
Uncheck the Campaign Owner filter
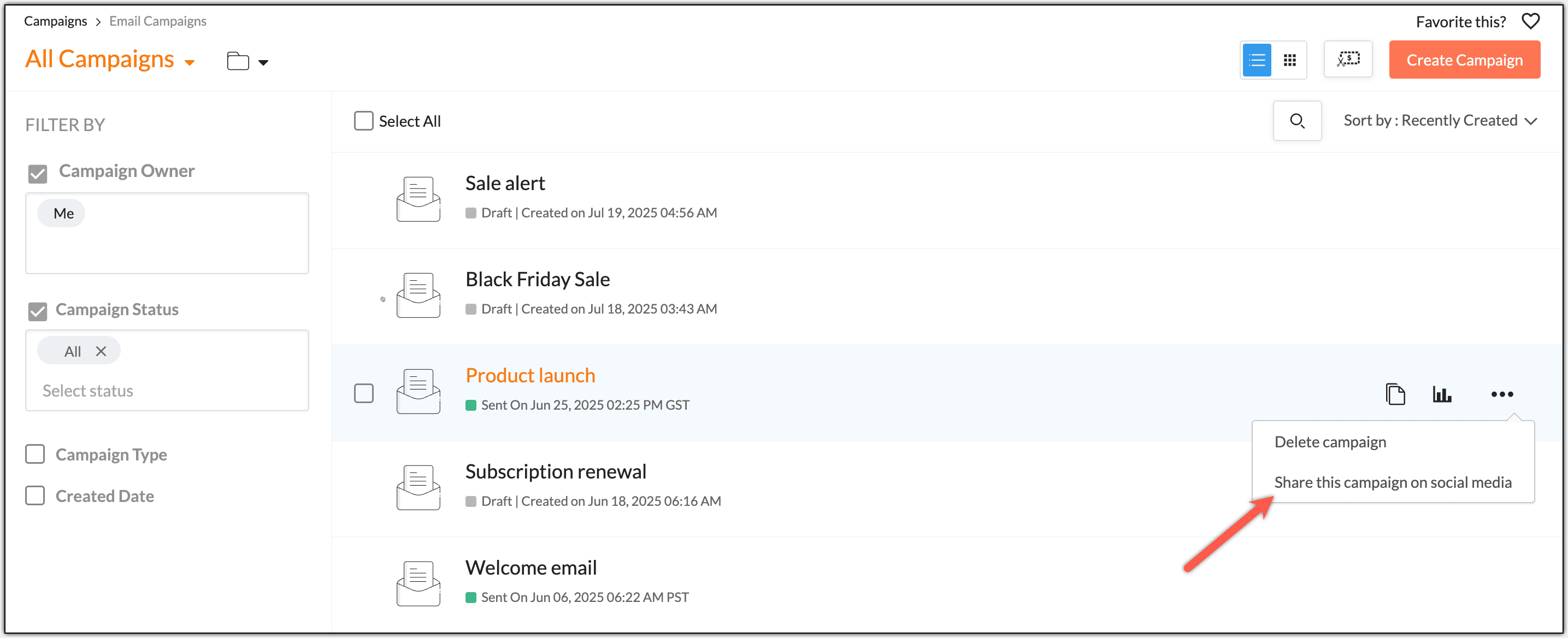pos(38,174)
